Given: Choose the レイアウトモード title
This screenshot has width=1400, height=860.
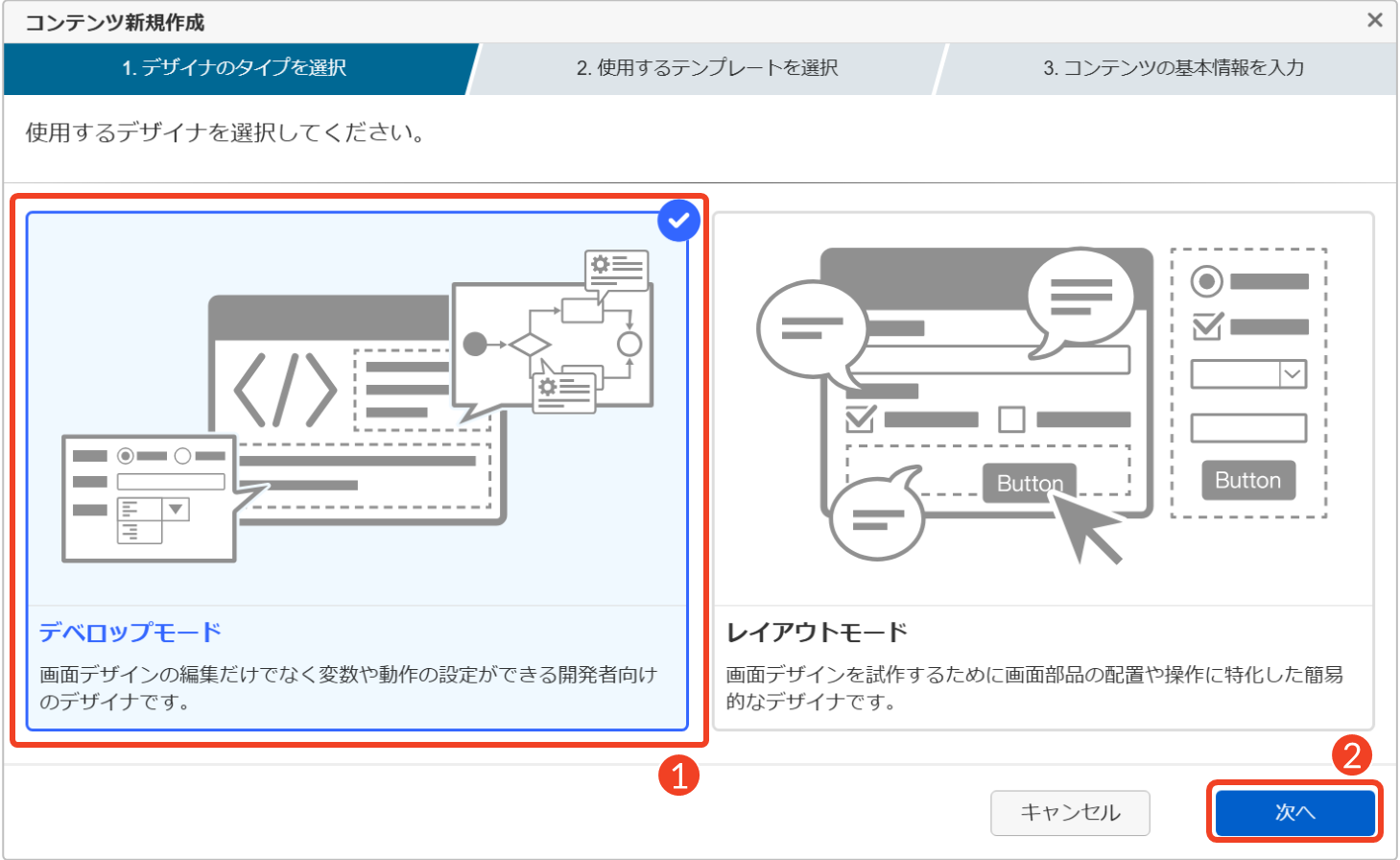Looking at the screenshot, I should [x=817, y=633].
